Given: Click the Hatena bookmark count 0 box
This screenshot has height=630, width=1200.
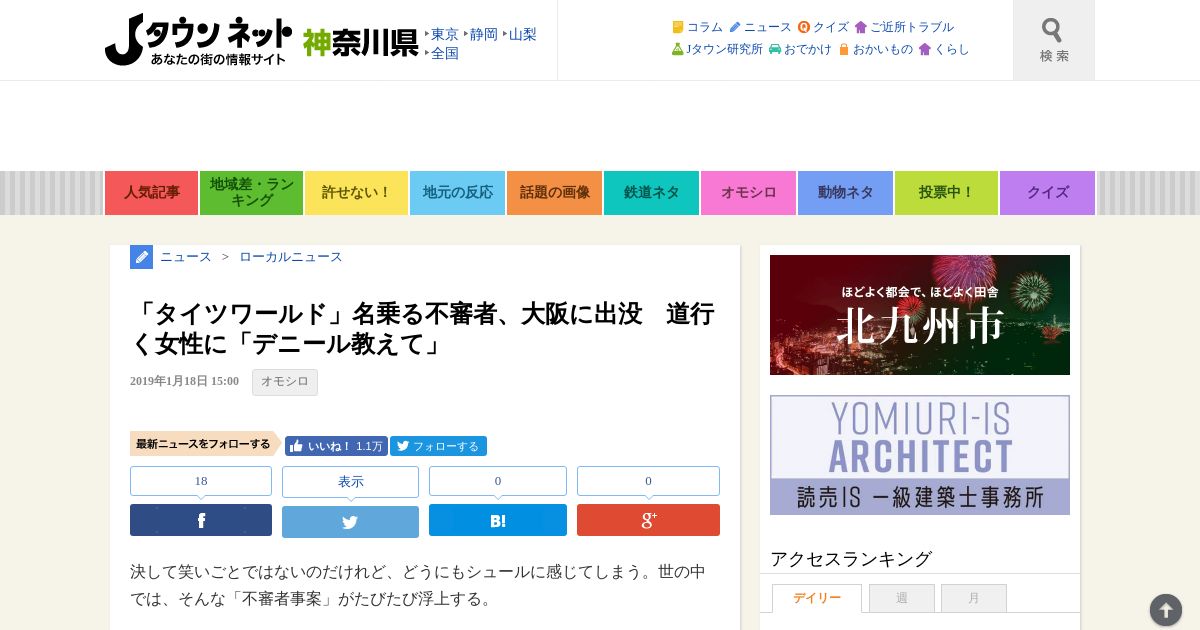Looking at the screenshot, I should 498,481.
